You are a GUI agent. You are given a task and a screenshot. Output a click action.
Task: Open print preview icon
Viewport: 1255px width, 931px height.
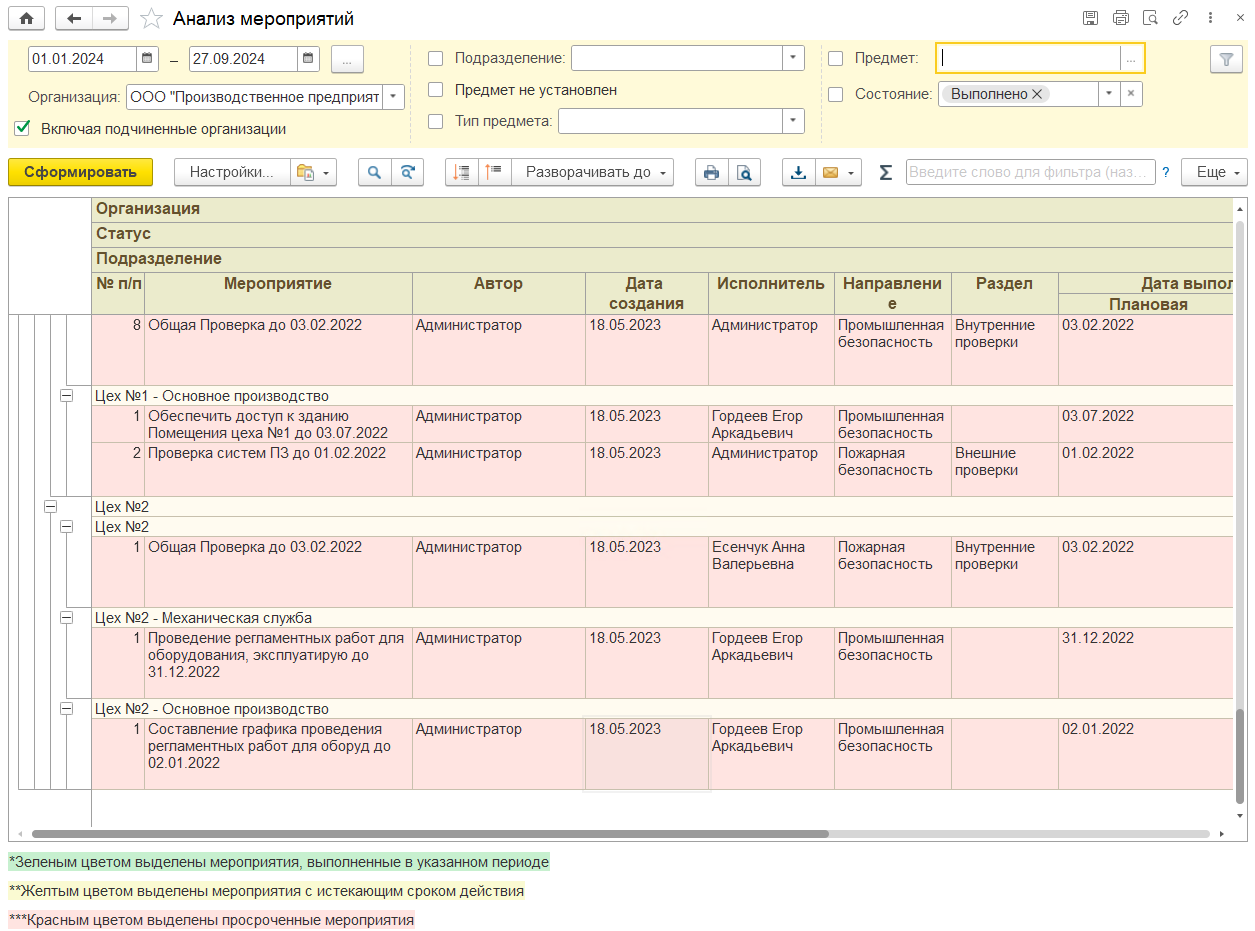(743, 172)
